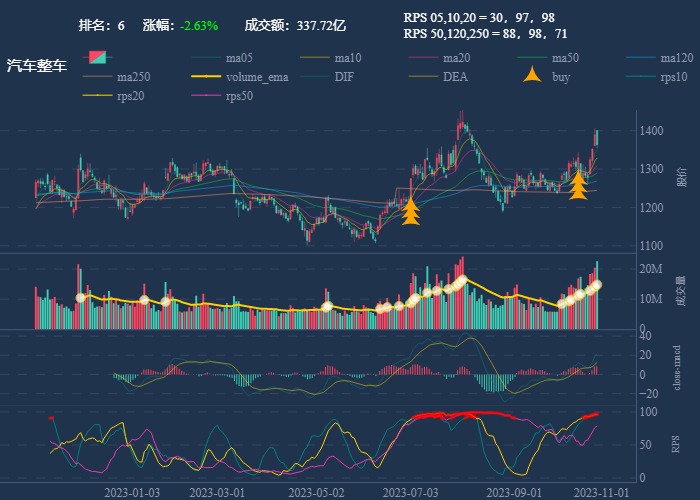The height and width of the screenshot is (500, 700).
Task: Click the 汽车整车 chart title
Action: [37, 66]
